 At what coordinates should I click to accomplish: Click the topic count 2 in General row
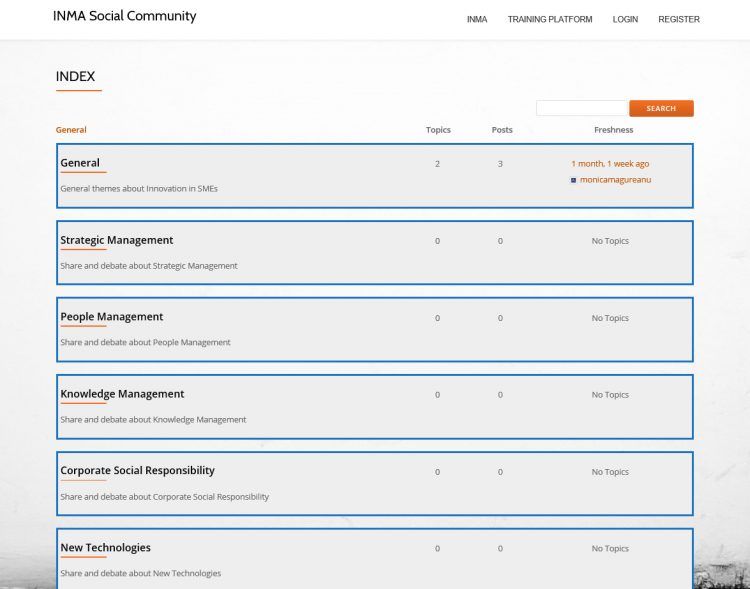[x=437, y=164]
